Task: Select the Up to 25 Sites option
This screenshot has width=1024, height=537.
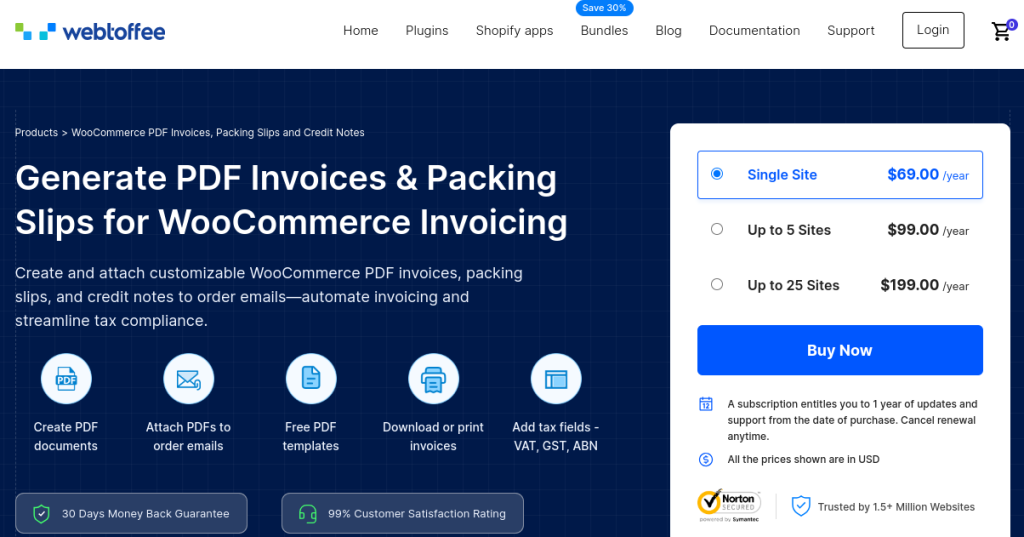Action: point(717,284)
